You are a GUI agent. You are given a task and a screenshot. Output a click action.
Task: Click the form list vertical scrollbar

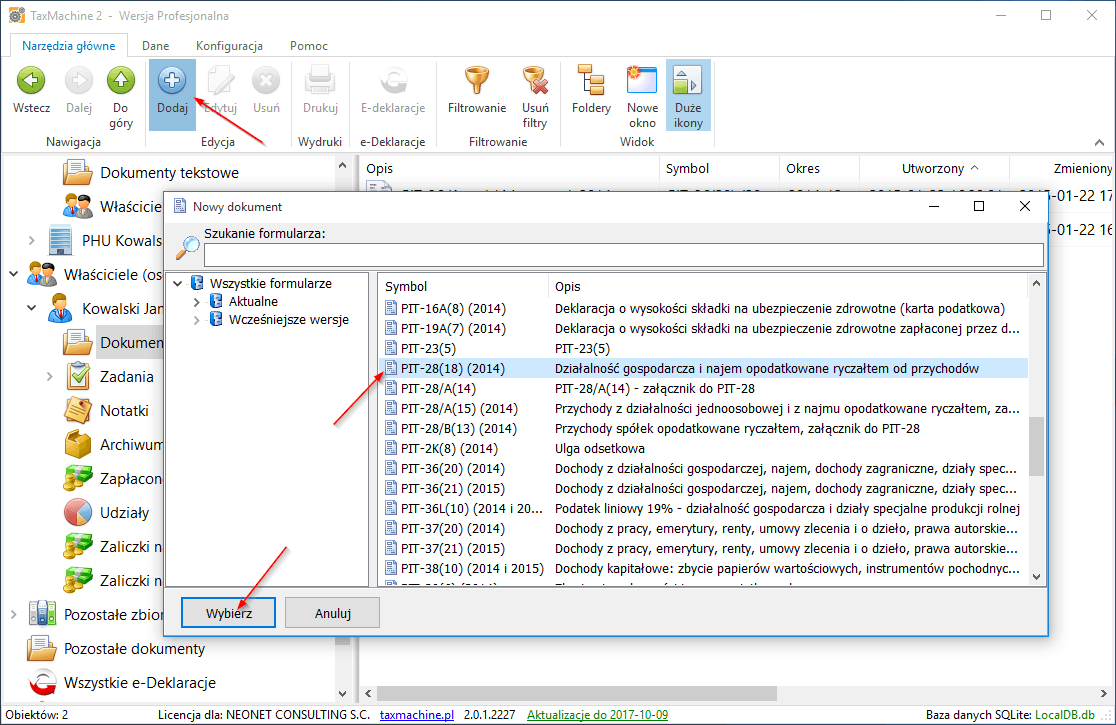tap(1036, 445)
